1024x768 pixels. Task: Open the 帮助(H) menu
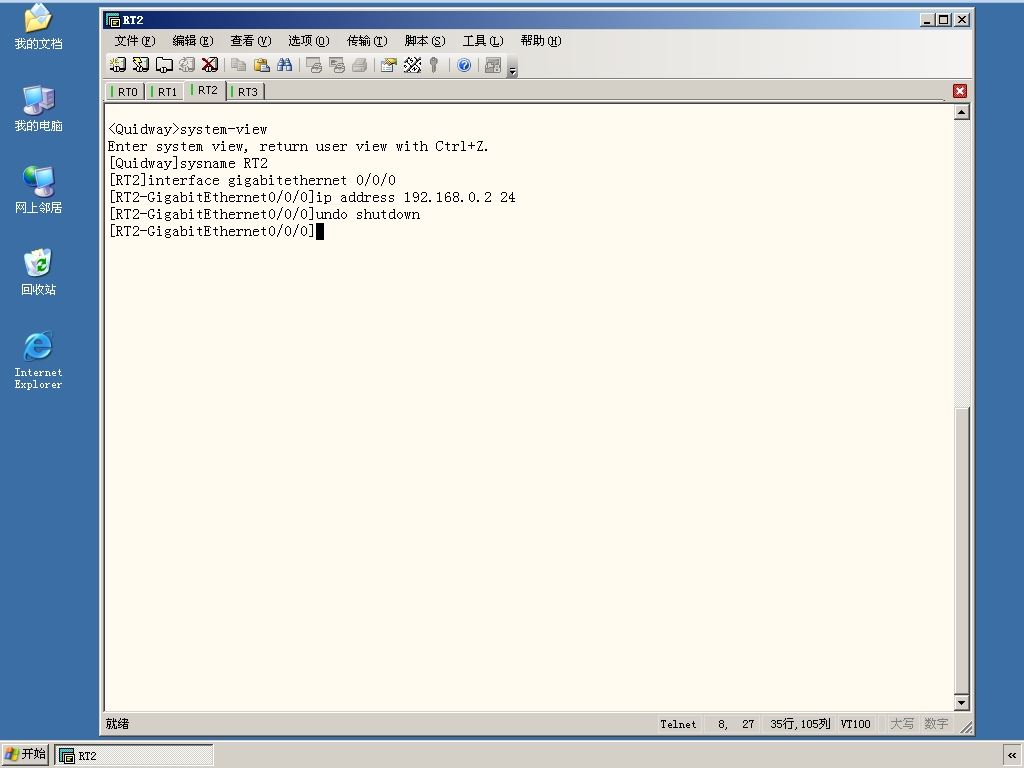[541, 40]
